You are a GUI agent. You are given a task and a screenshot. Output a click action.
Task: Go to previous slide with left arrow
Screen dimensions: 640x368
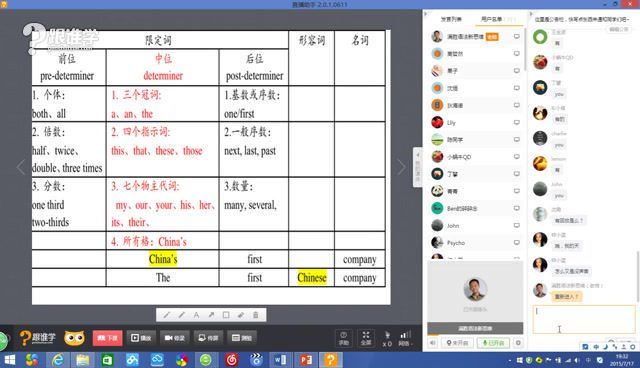(21, 167)
